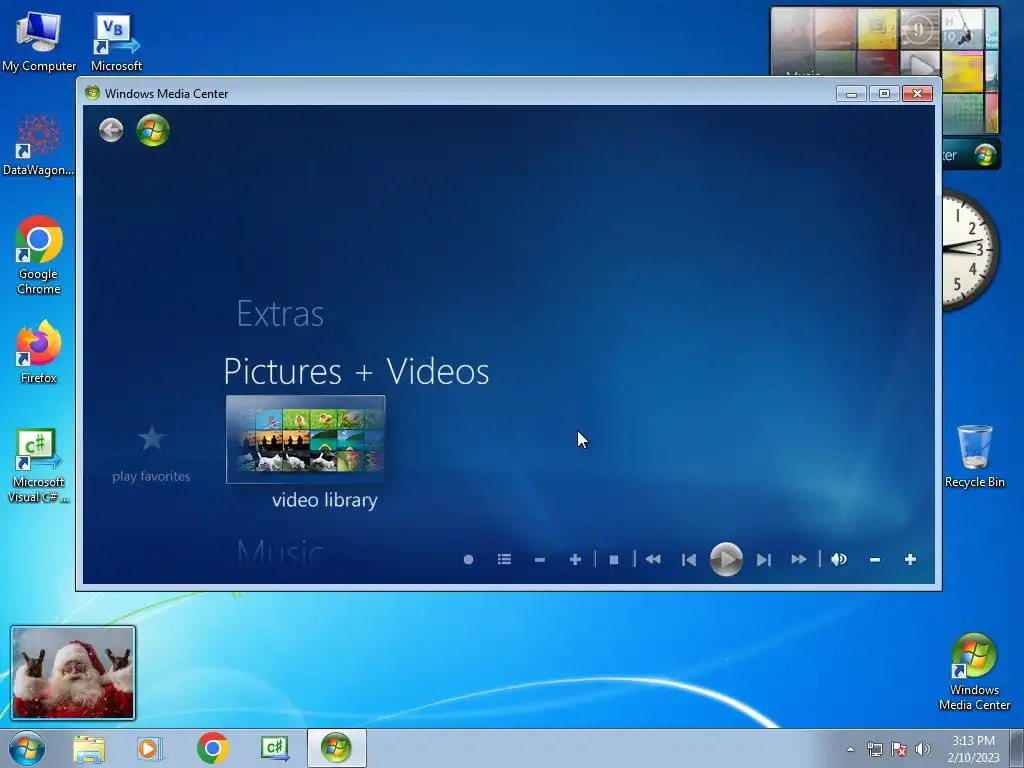This screenshot has height=768, width=1024.
Task: Mute the Media Center volume
Action: pyautogui.click(x=839, y=559)
